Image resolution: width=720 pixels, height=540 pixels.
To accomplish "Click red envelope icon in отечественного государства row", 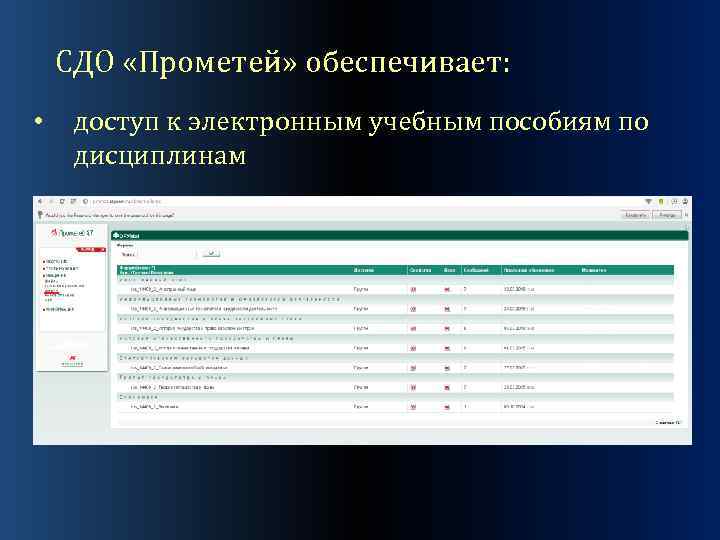I will (x=447, y=349).
